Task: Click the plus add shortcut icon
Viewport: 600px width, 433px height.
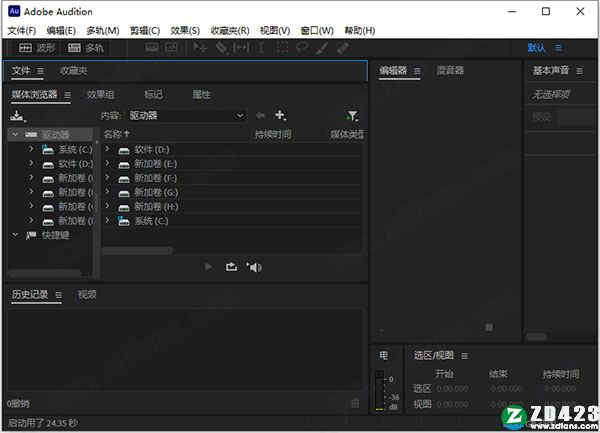Action: click(x=280, y=115)
